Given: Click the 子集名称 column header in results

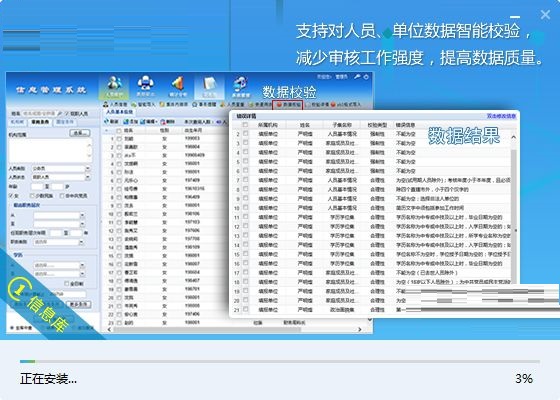Looking at the screenshot, I should (342, 125).
